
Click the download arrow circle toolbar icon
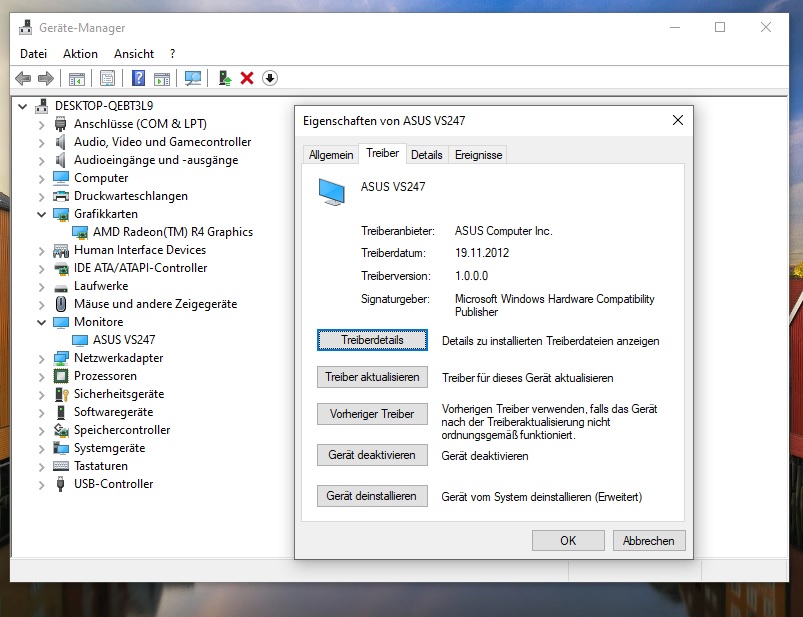(x=270, y=78)
